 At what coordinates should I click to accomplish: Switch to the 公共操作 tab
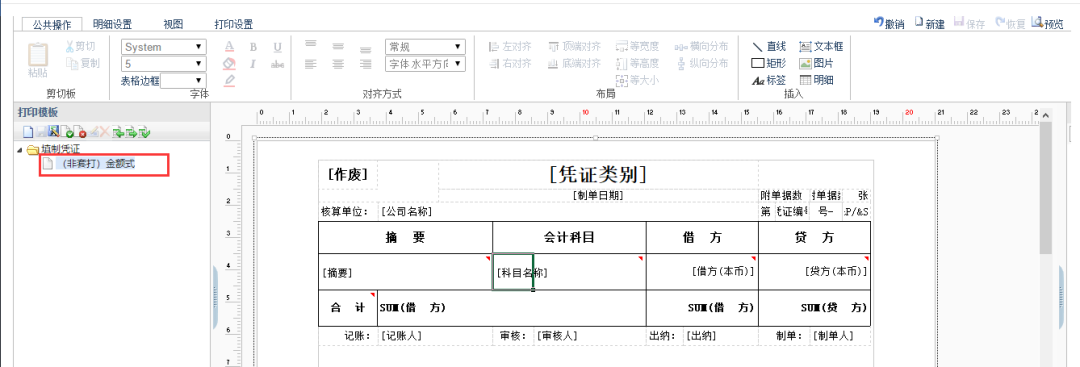(52, 24)
